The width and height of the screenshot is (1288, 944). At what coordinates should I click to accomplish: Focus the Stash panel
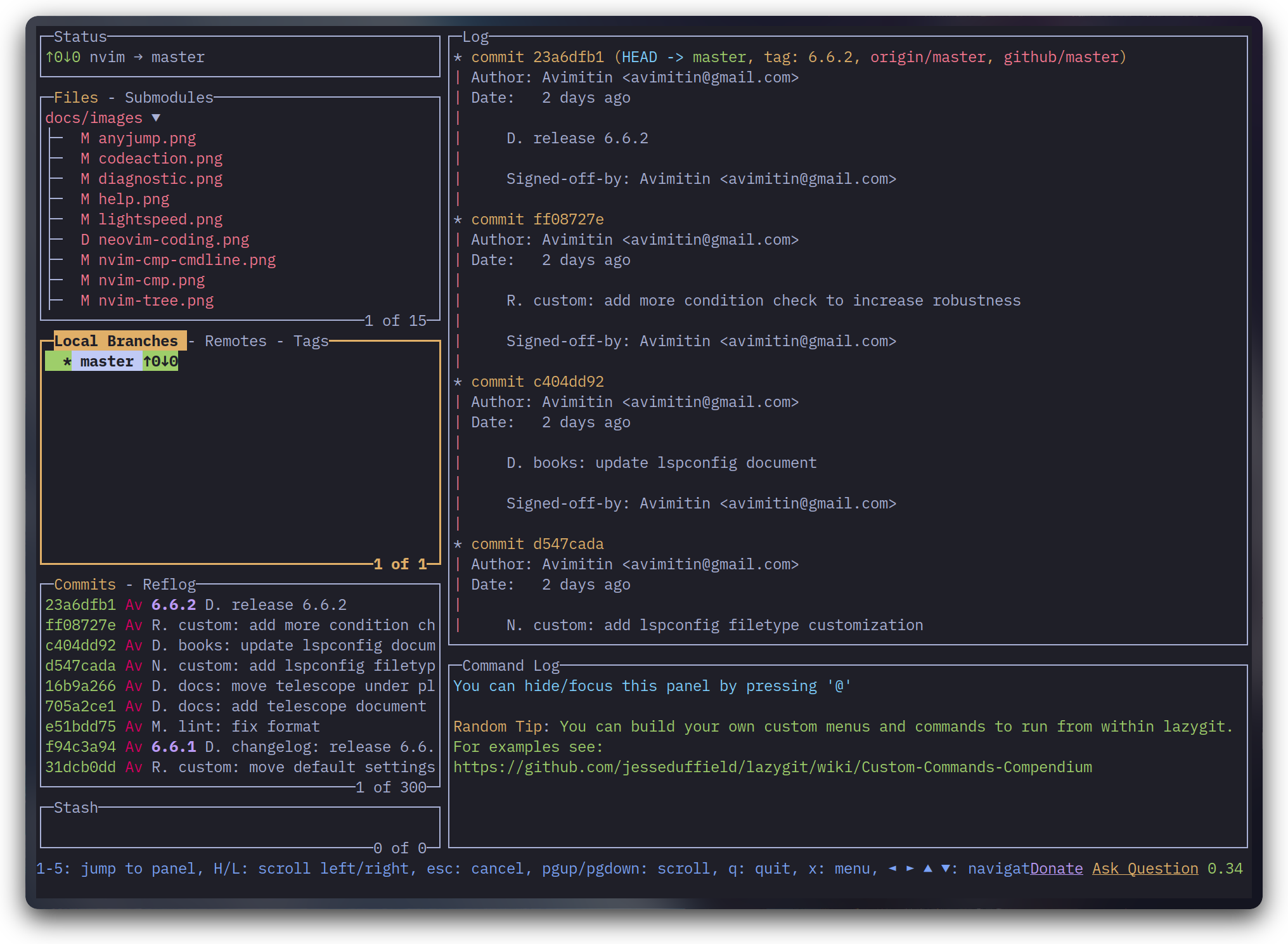coord(240,827)
